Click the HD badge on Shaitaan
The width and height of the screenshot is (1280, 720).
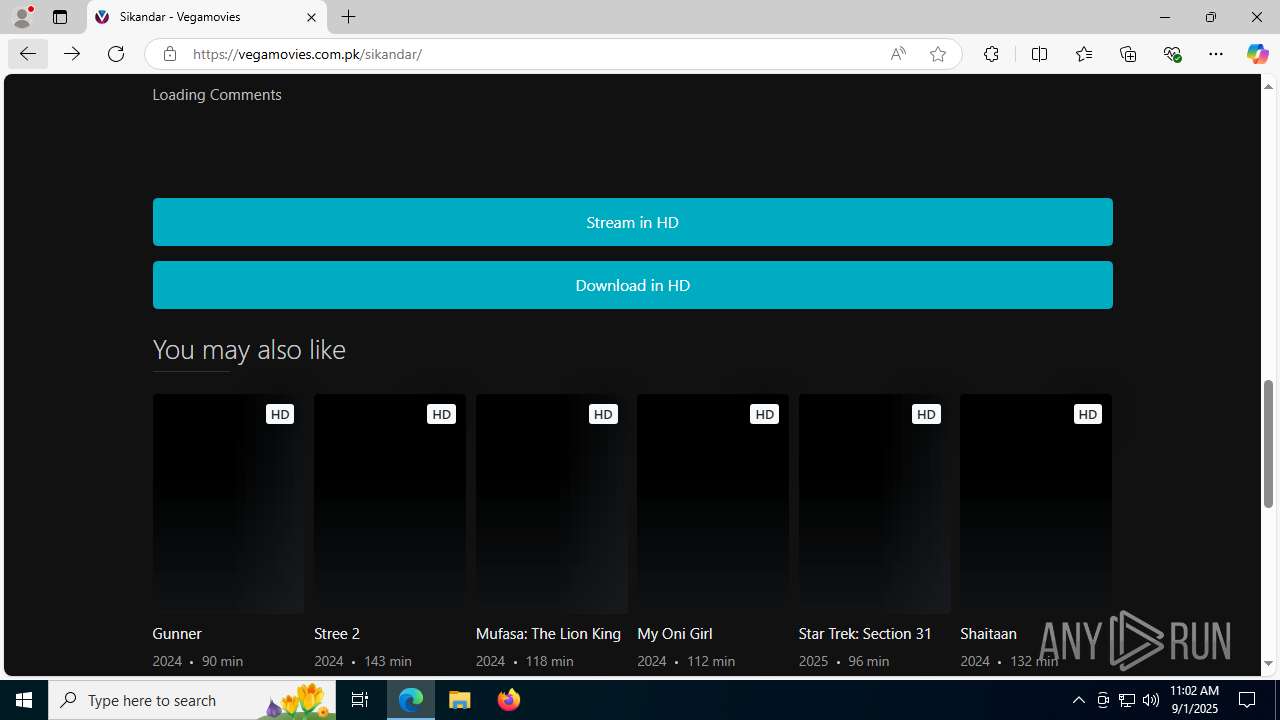(1087, 414)
